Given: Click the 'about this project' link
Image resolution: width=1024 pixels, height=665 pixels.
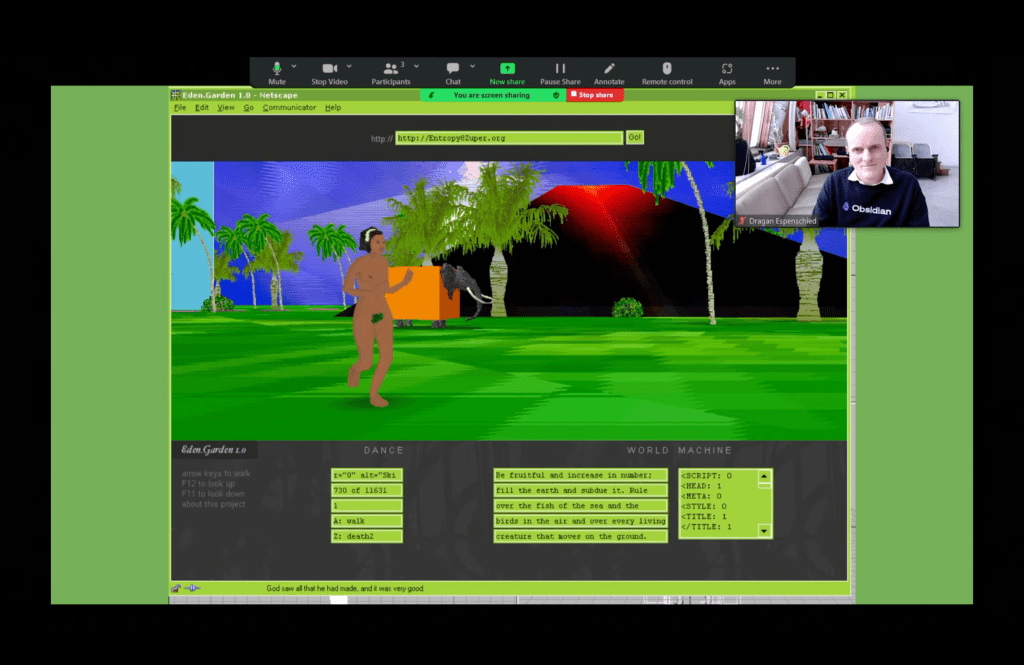Looking at the screenshot, I should point(213,504).
